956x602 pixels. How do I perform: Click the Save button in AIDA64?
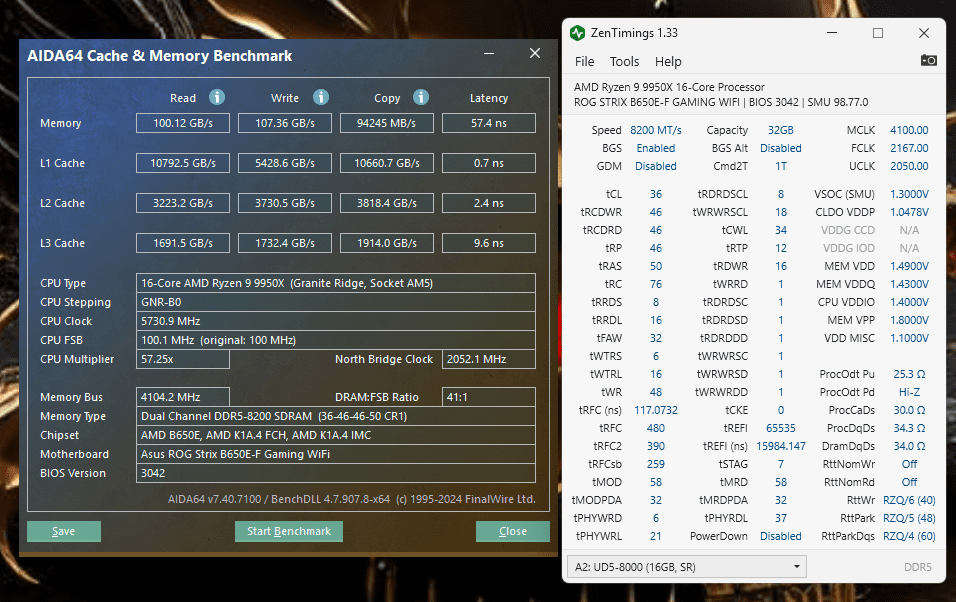tap(64, 531)
